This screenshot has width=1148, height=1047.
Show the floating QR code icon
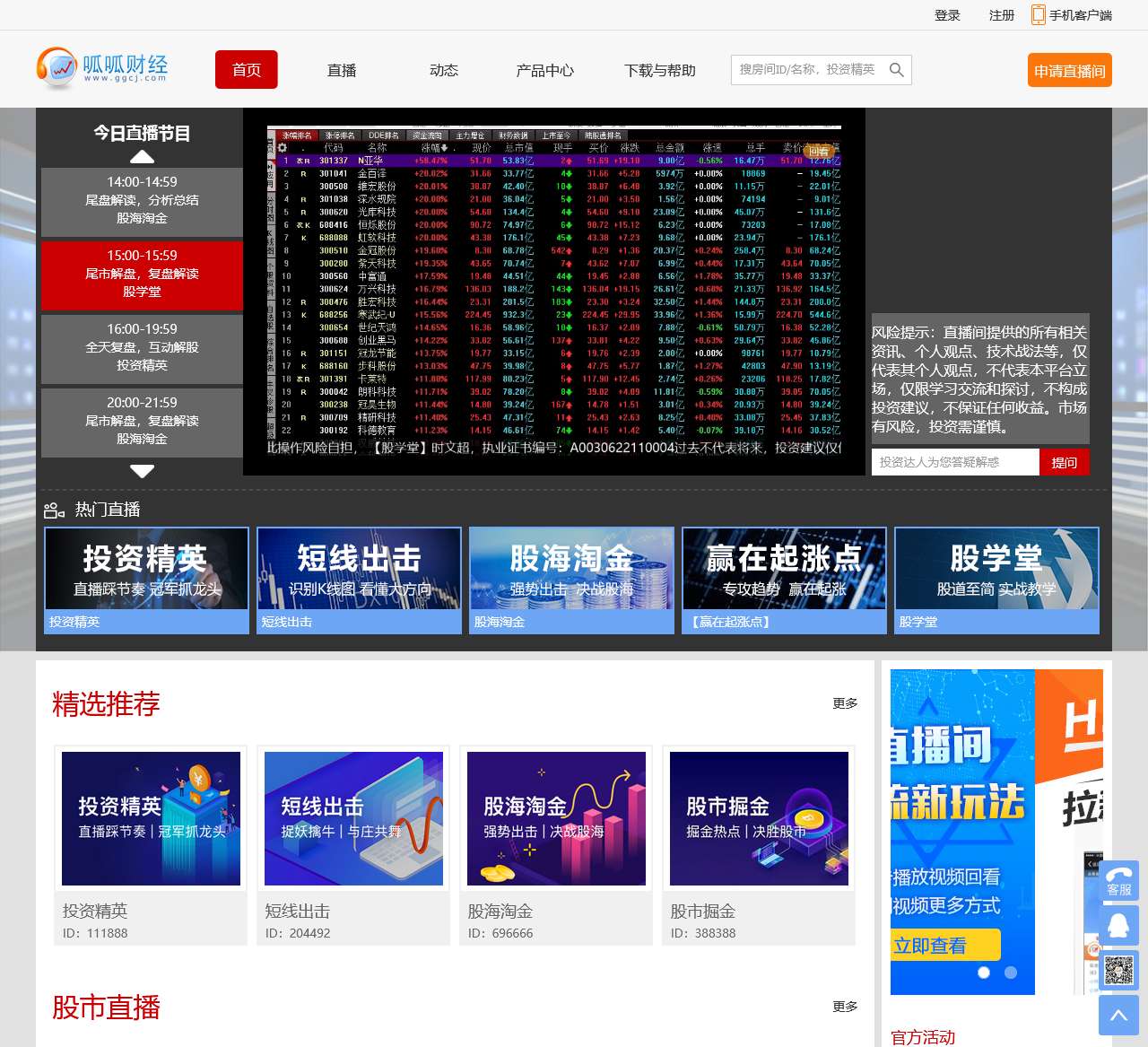(1118, 971)
